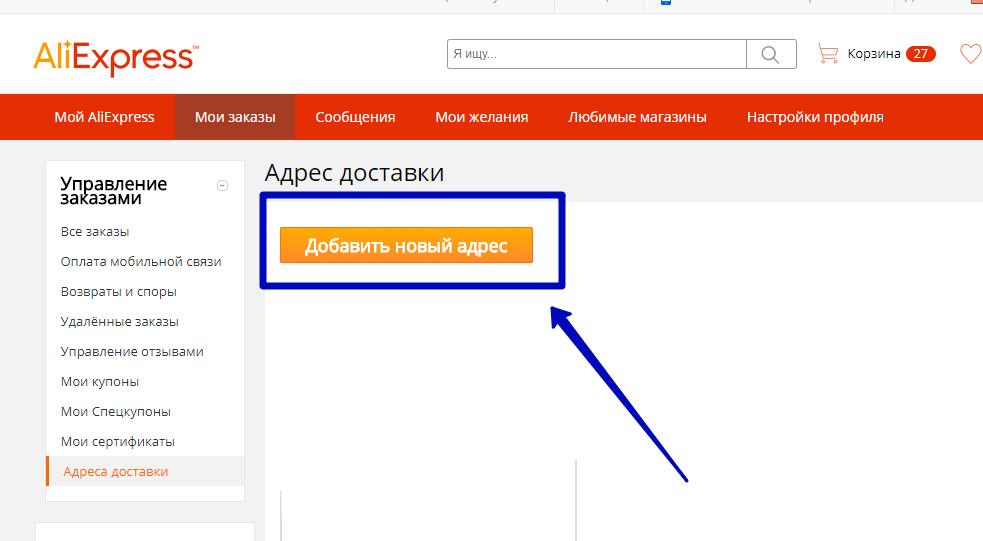This screenshot has width=983, height=541.
Task: Click the cart item count badge 27
Action: 920,54
